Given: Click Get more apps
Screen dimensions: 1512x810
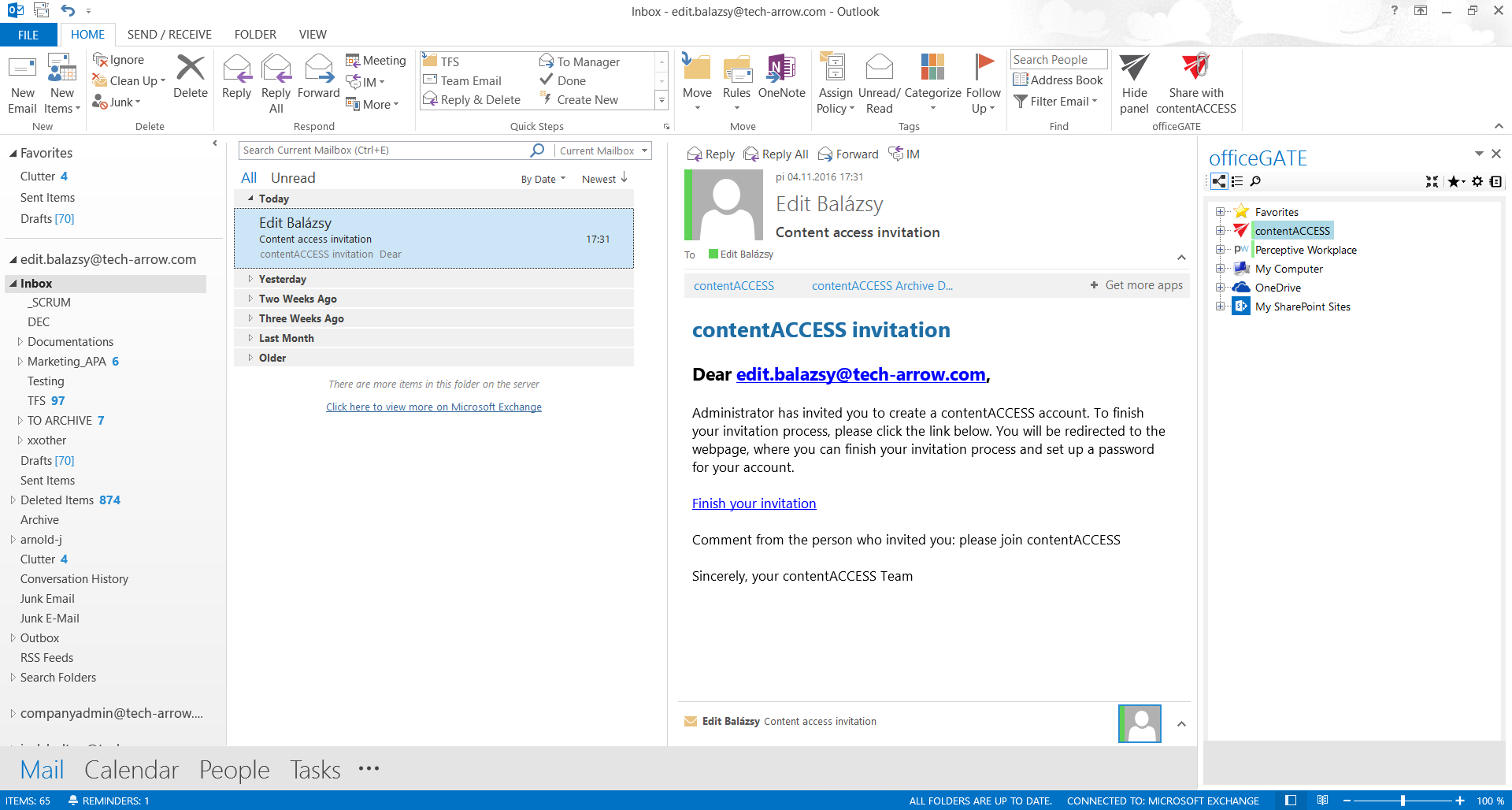Looking at the screenshot, I should tap(1136, 285).
